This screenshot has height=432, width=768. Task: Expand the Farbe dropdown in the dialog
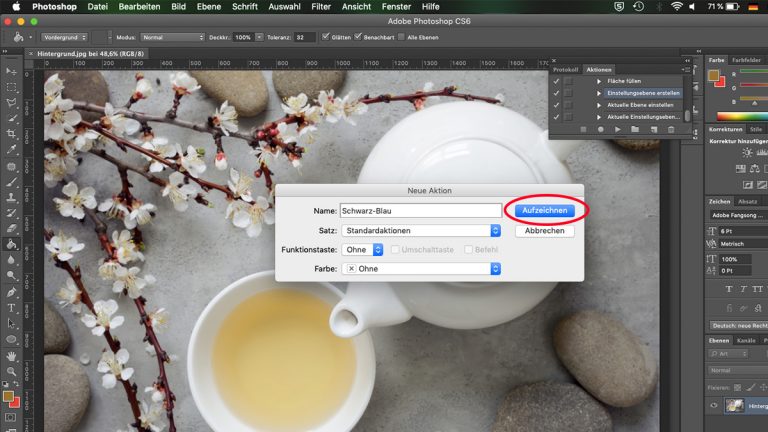click(x=420, y=269)
